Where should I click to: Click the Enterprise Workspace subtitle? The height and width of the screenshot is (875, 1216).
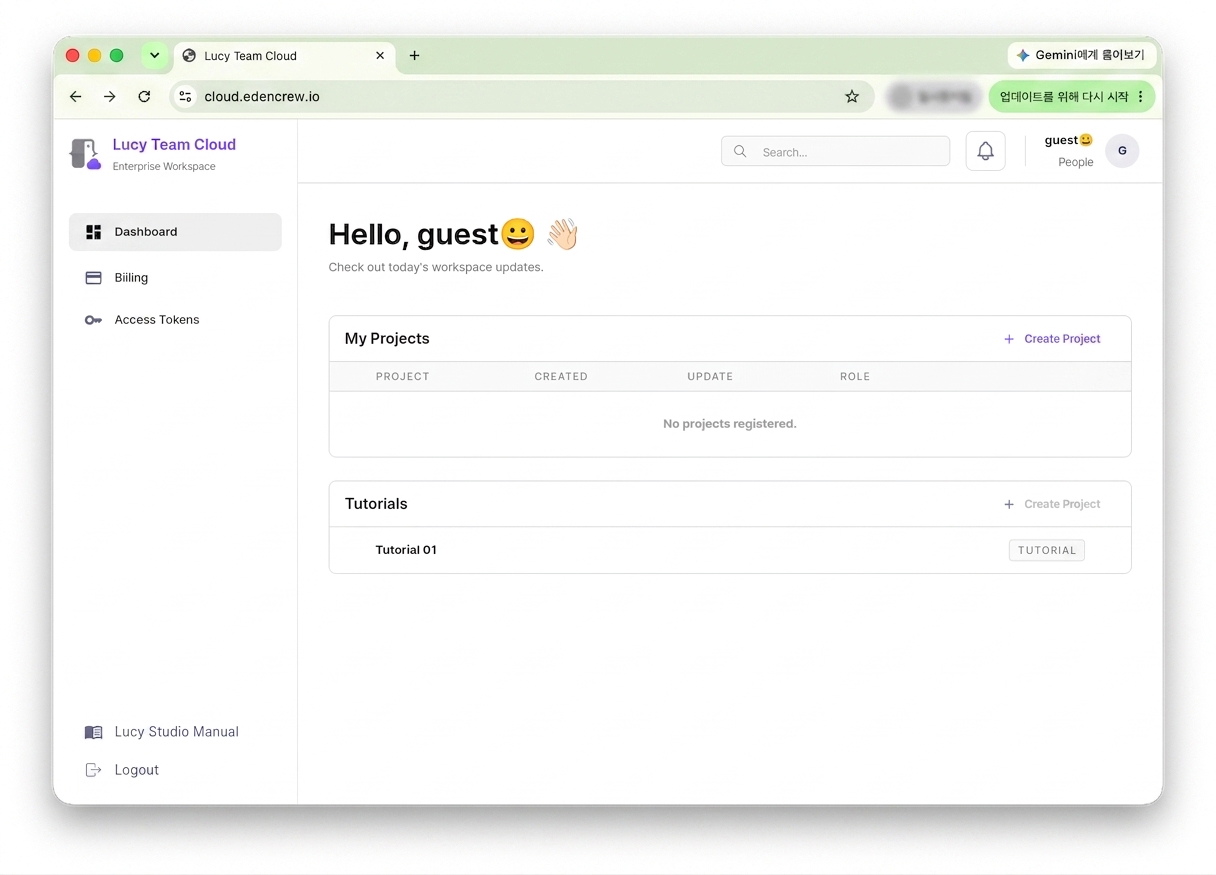coord(164,167)
